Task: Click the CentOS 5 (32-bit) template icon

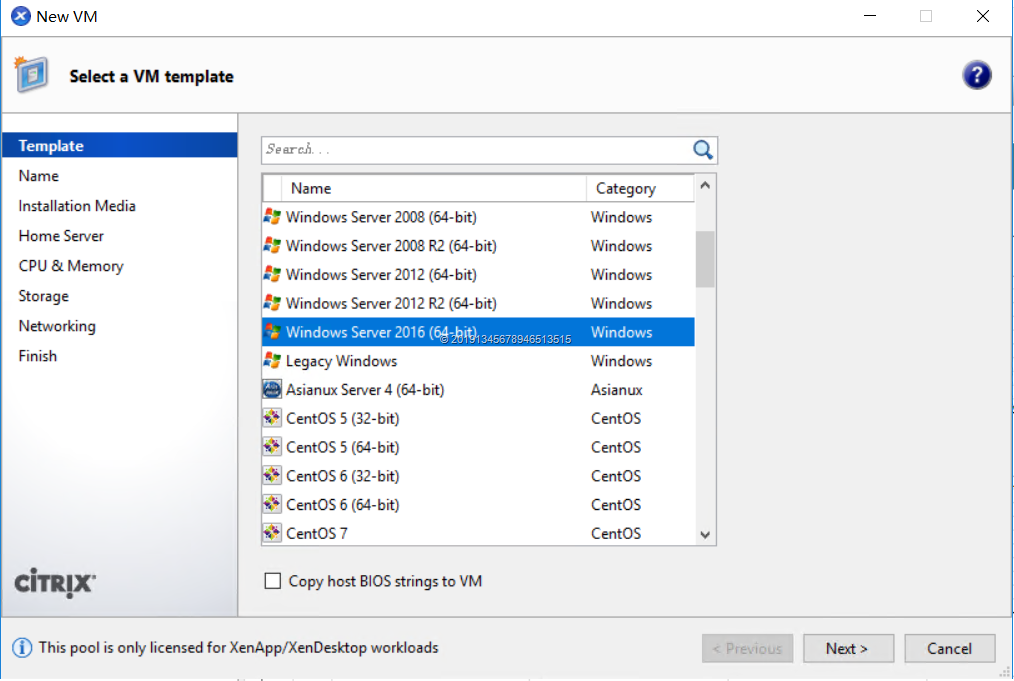Action: (x=272, y=419)
